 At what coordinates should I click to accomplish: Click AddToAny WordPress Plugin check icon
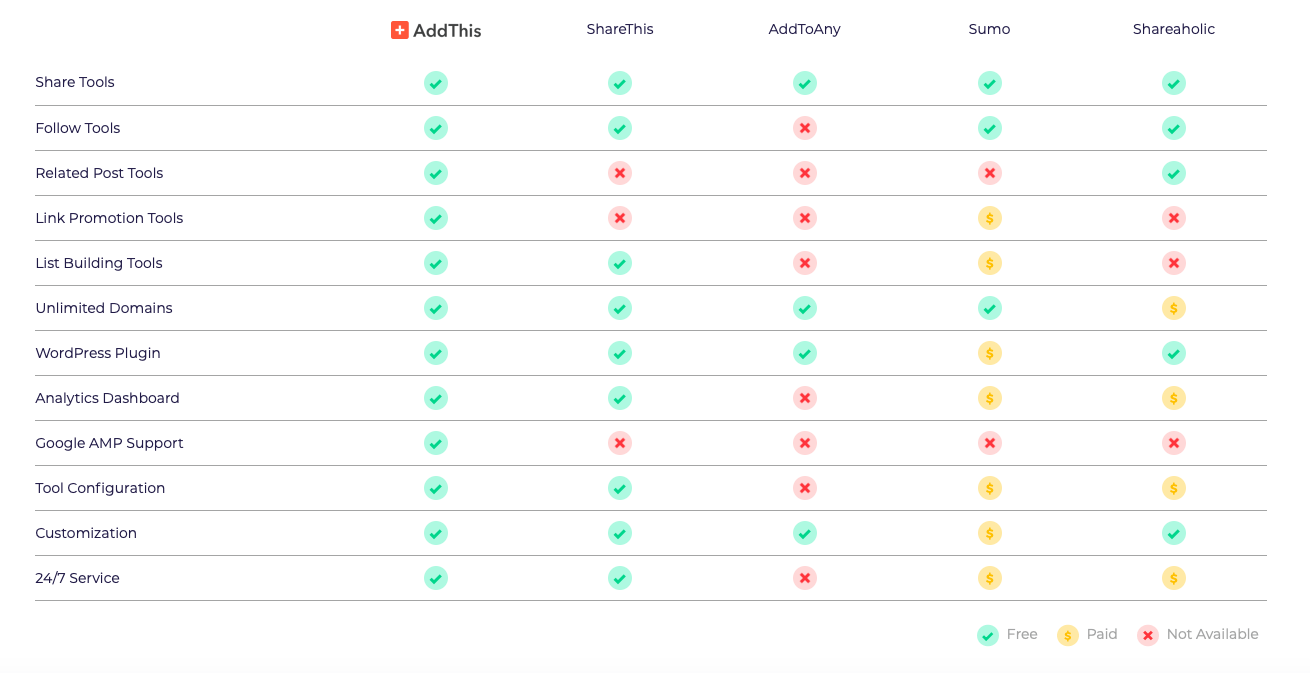coord(805,353)
